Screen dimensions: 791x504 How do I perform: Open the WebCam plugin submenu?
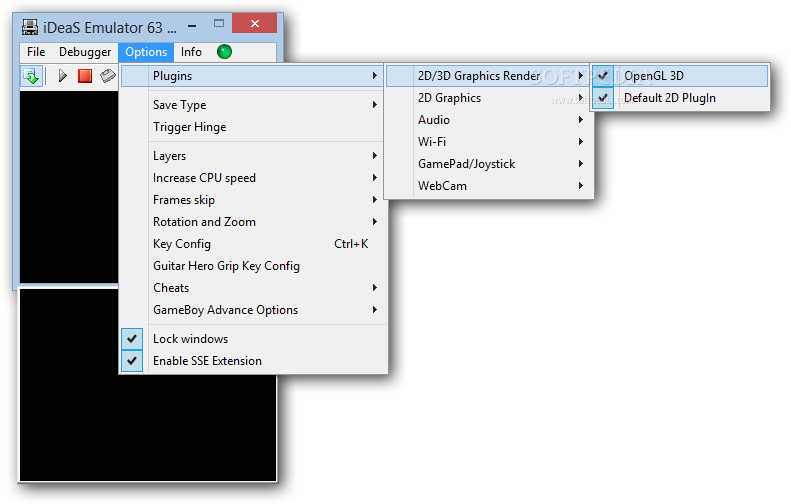488,186
